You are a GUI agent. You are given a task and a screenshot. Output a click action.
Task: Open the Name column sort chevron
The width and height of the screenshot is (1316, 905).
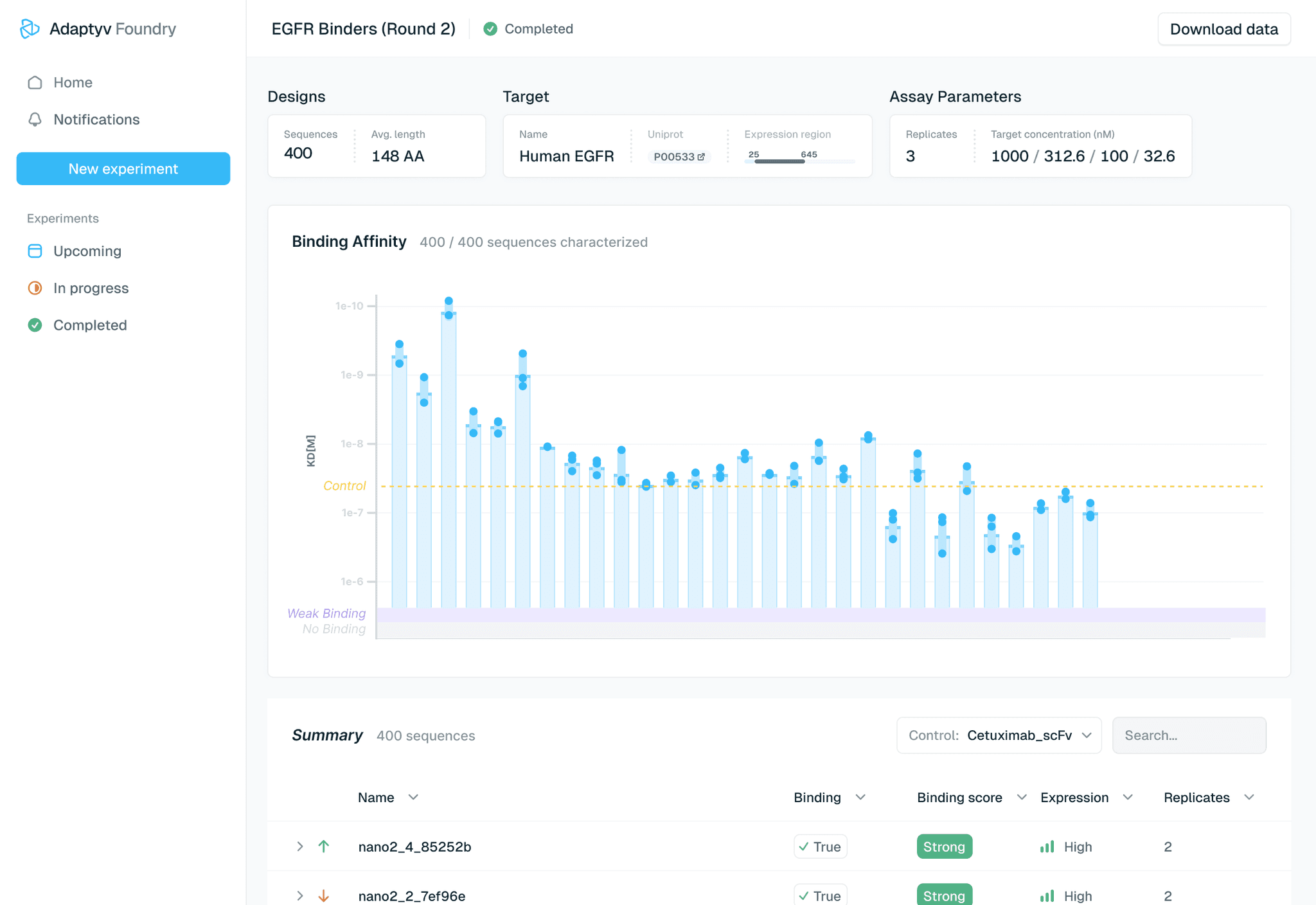pos(414,797)
